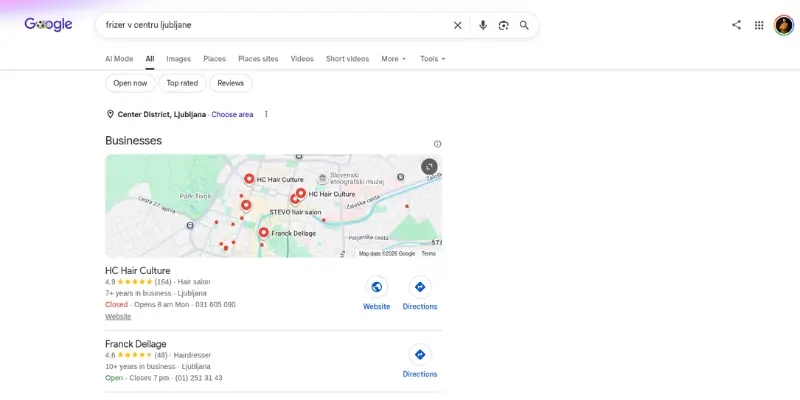Screen dimensions: 800x400
Task: Click the underlined Website link under HC Hair Culture
Action: pos(118,316)
